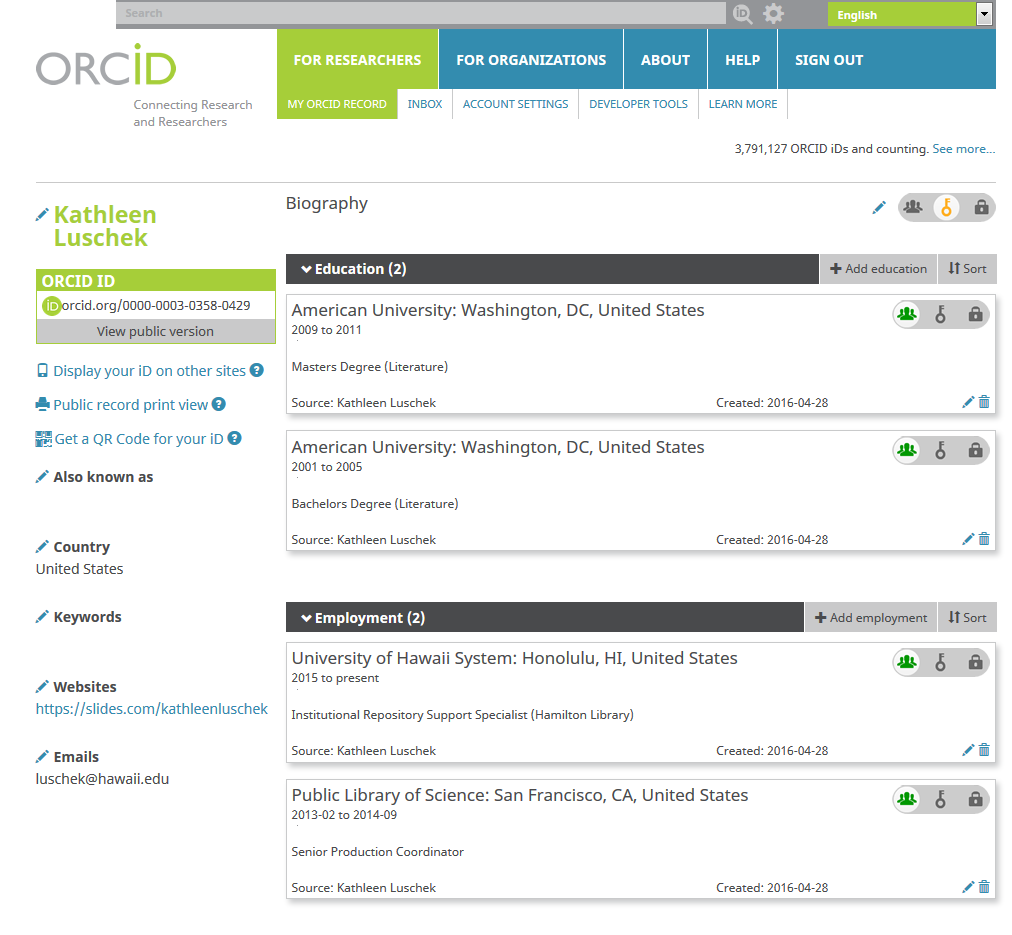Screen dimensions: 1012x935
Task: Click the ORCID logo
Action: tap(106, 65)
